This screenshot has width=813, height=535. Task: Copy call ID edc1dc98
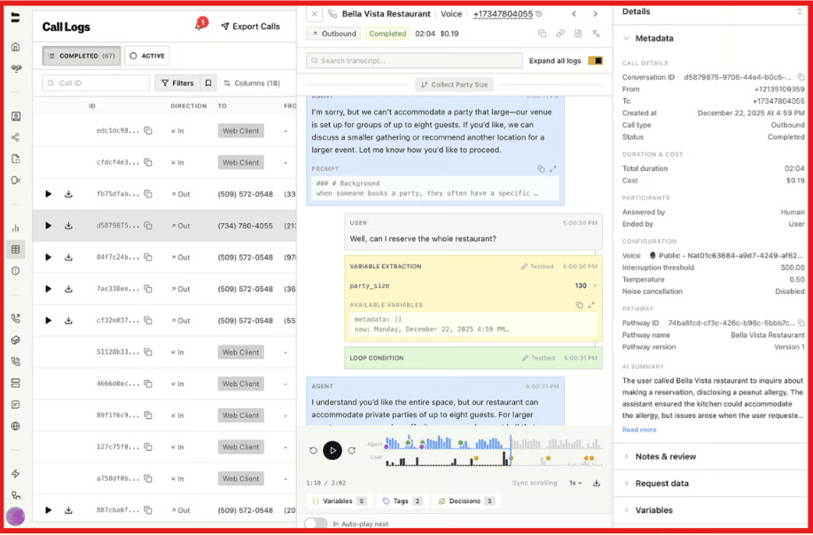click(x=148, y=131)
